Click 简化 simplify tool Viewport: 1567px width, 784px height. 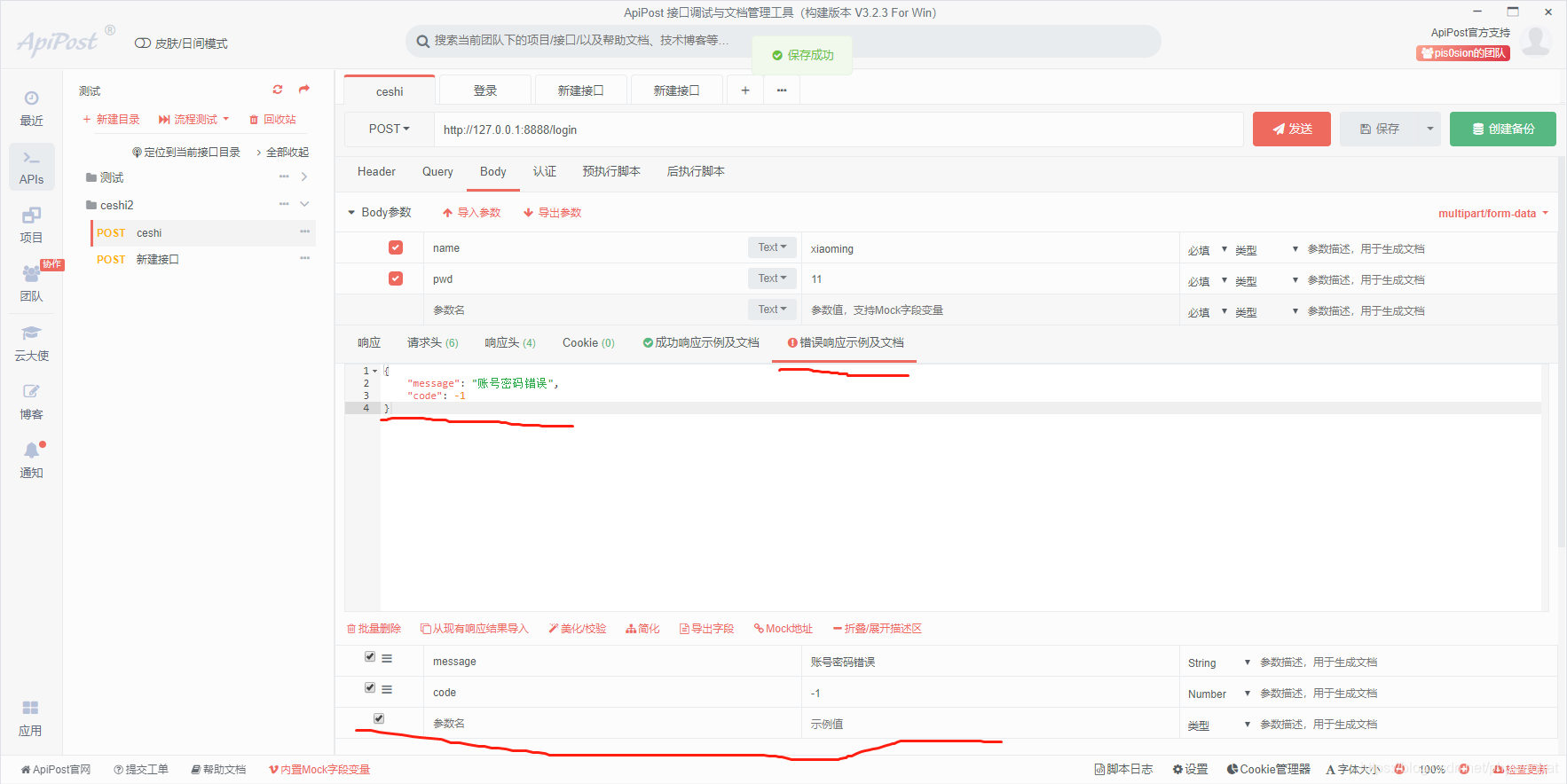(x=642, y=629)
